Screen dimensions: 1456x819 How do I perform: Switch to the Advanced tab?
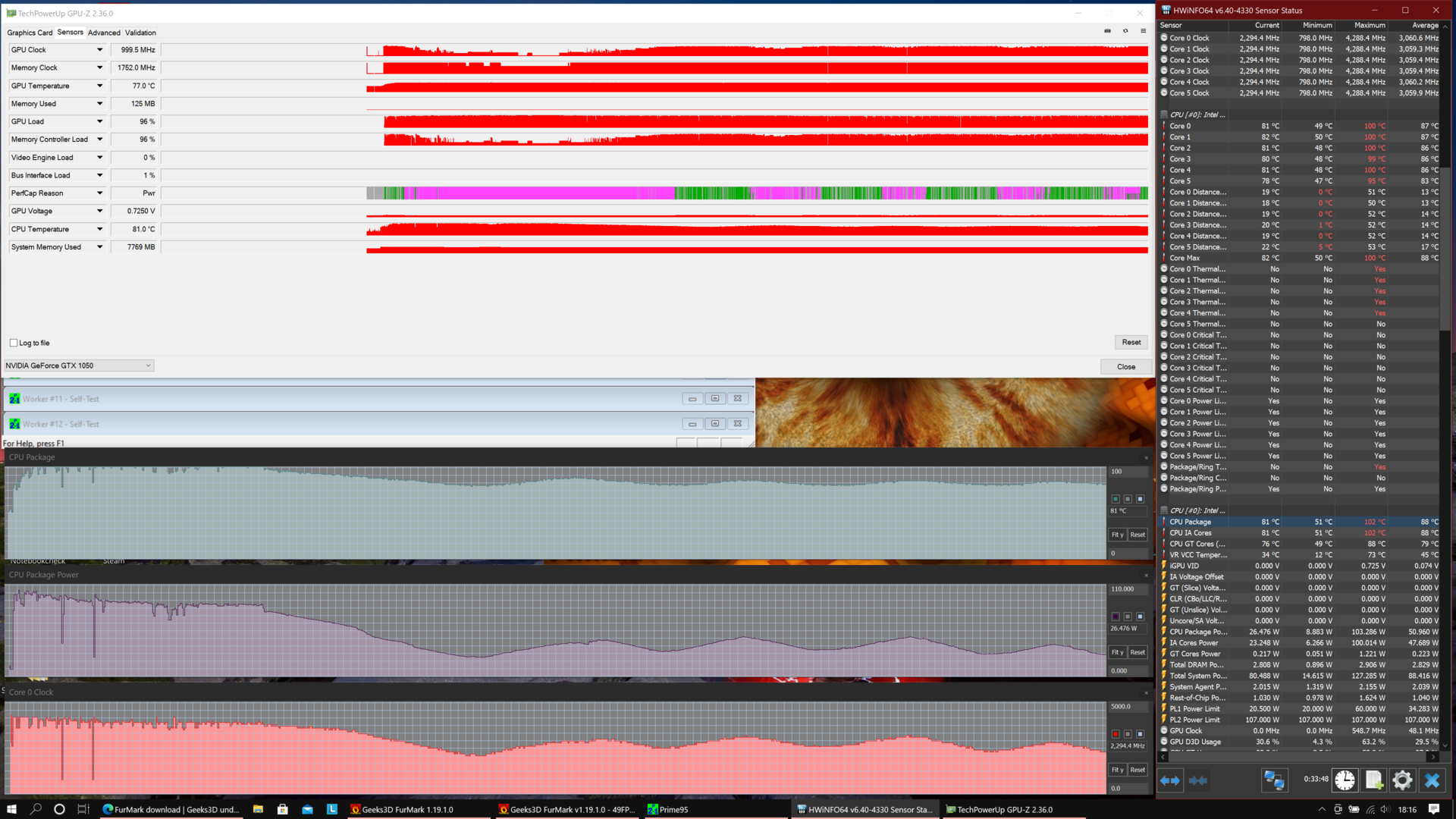(104, 33)
